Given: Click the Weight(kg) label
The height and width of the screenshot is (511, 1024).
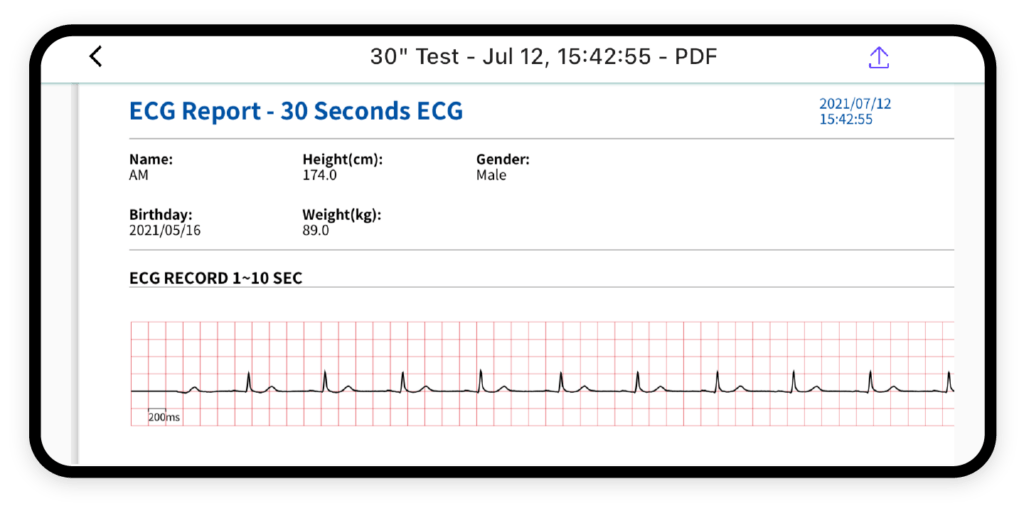Looking at the screenshot, I should pyautogui.click(x=341, y=214).
